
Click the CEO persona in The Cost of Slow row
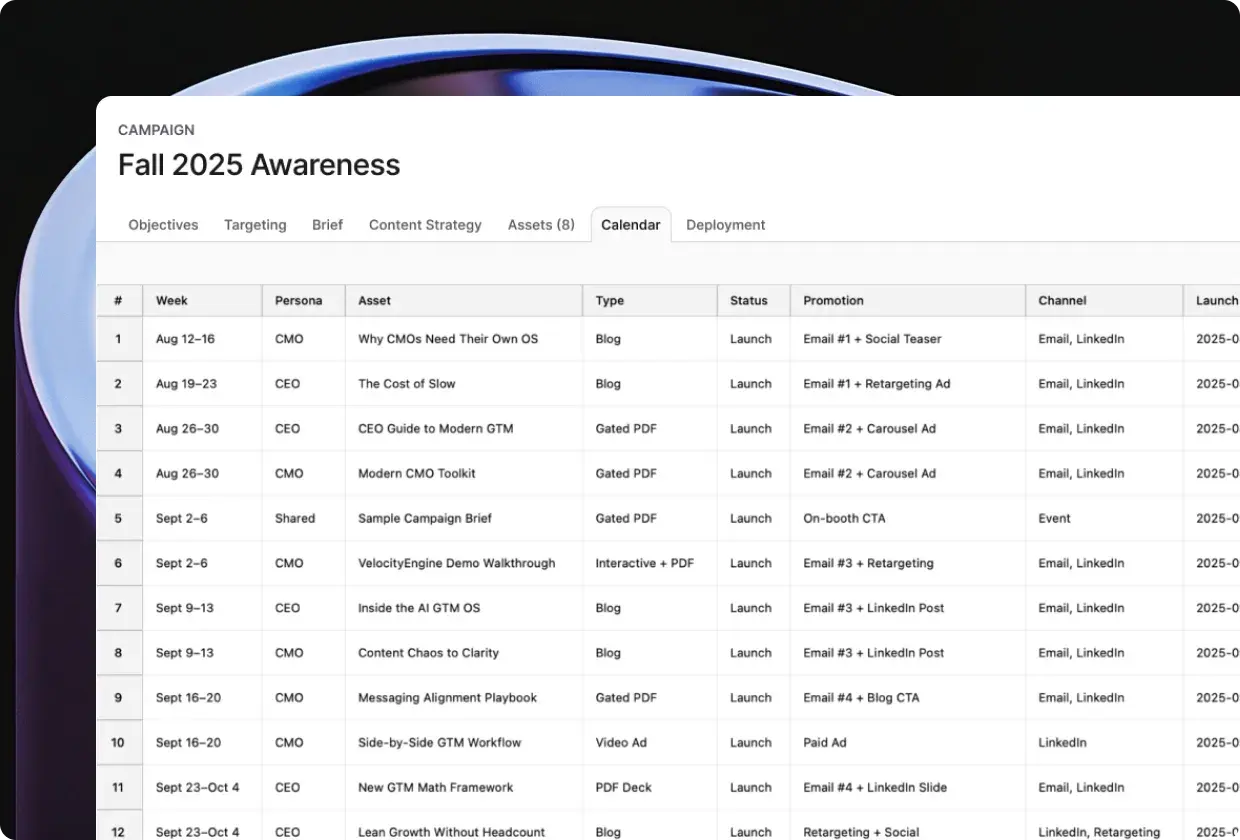coord(303,384)
